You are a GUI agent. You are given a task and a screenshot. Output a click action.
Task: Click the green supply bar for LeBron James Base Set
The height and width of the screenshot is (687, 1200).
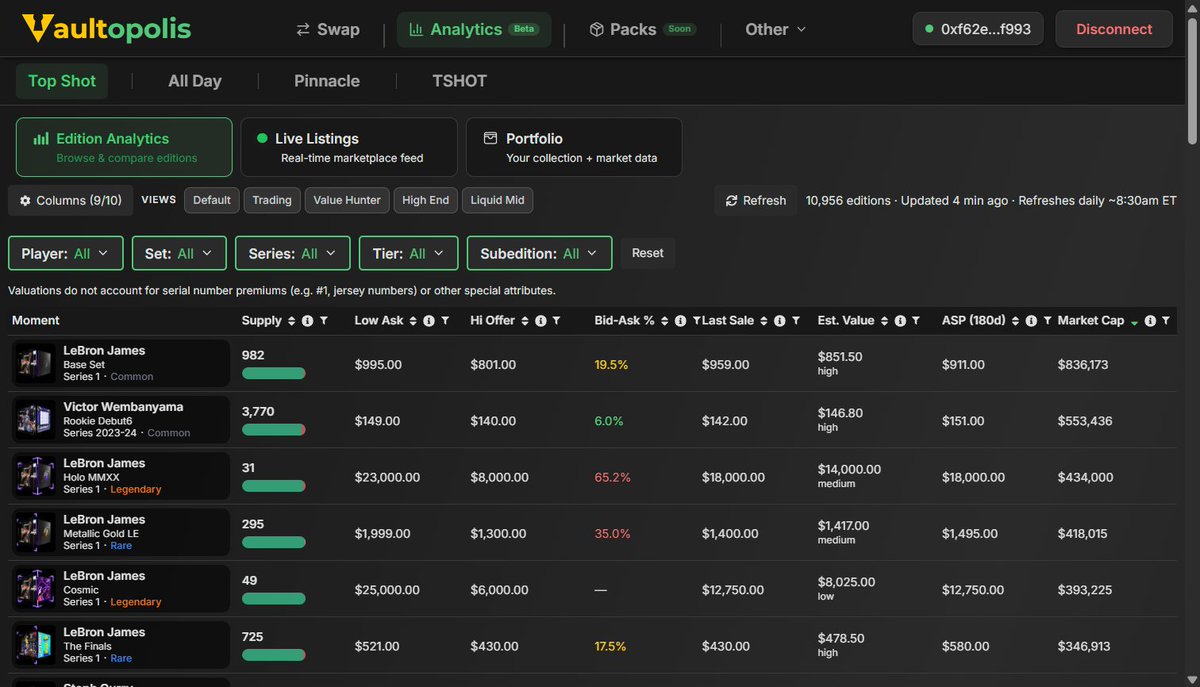[x=274, y=373]
